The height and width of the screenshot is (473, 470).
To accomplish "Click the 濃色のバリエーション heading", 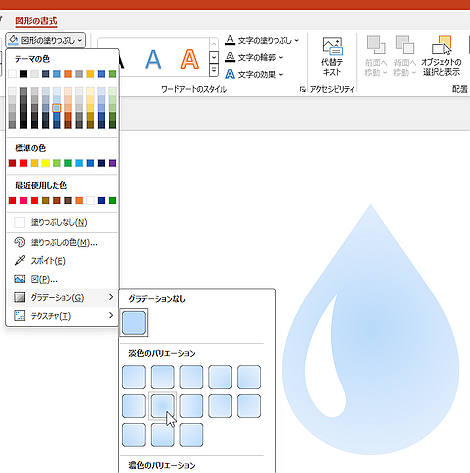I will pos(162,465).
